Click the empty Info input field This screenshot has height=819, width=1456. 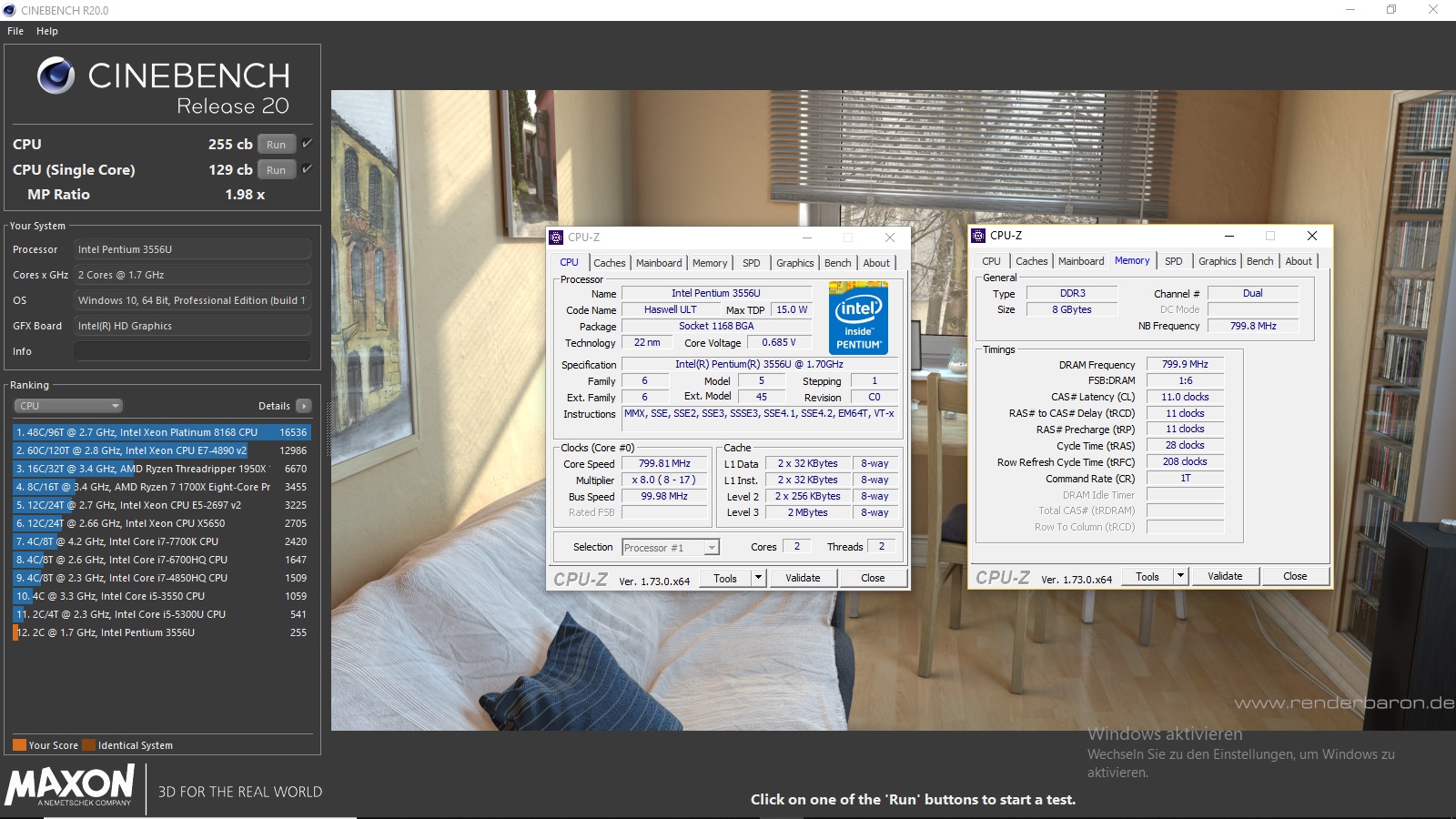pos(192,351)
